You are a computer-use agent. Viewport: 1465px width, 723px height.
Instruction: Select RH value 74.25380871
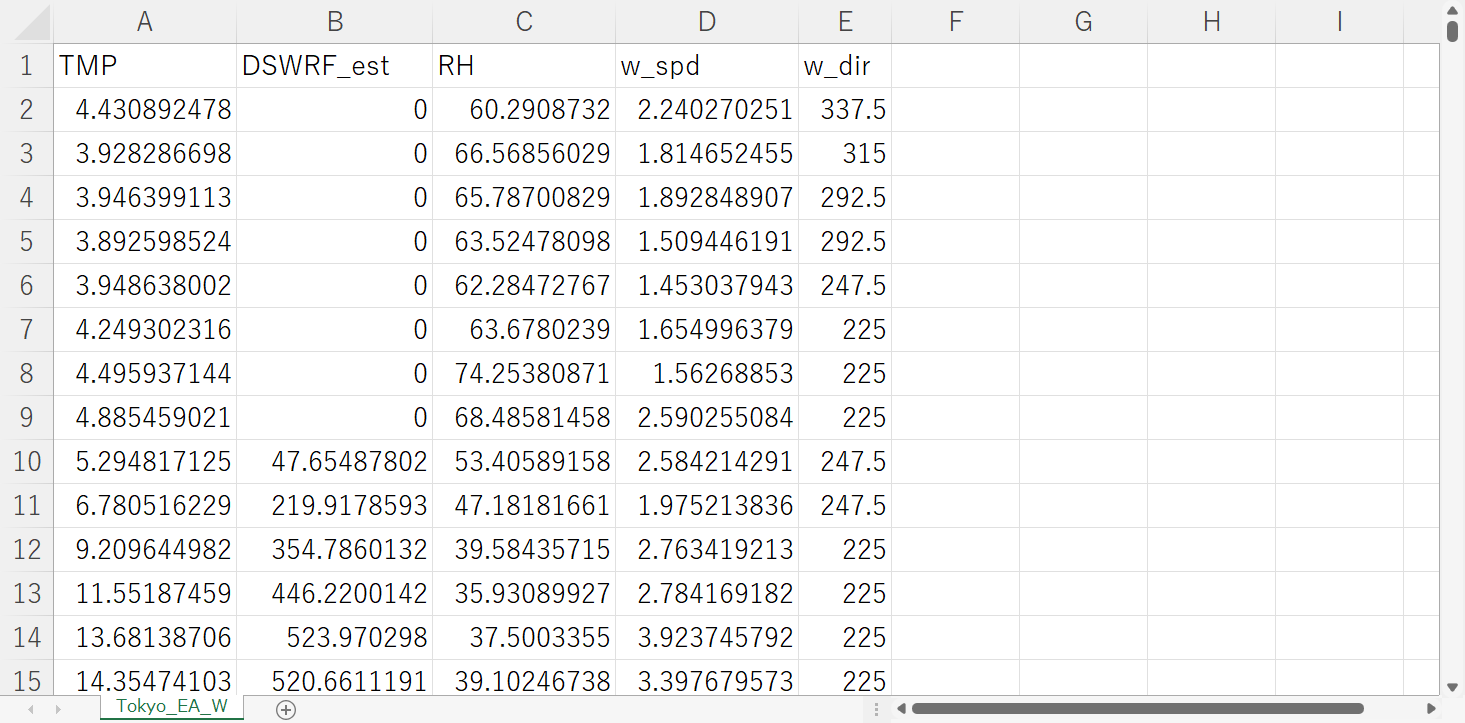tap(524, 374)
